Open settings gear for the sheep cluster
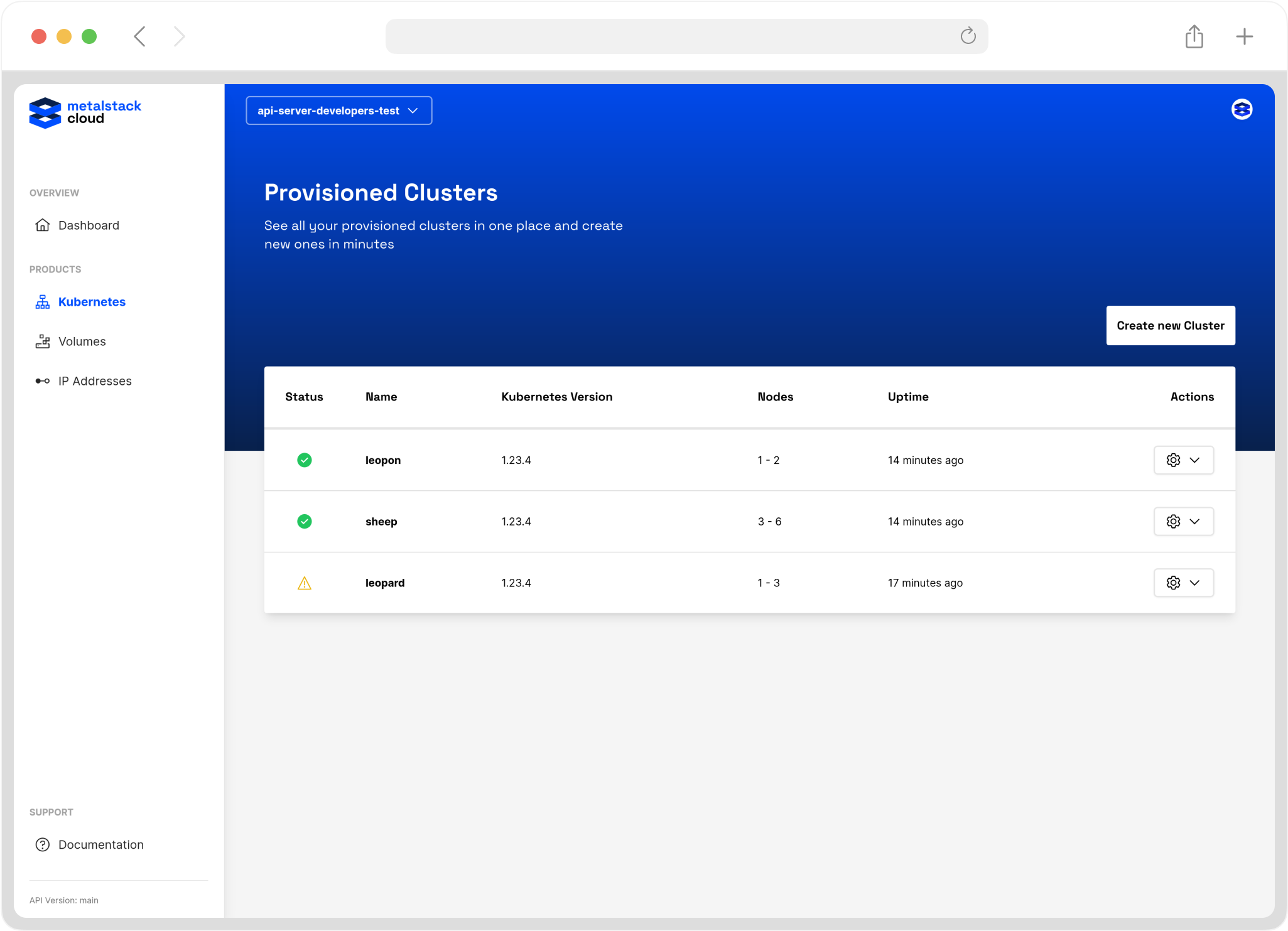 (x=1173, y=521)
